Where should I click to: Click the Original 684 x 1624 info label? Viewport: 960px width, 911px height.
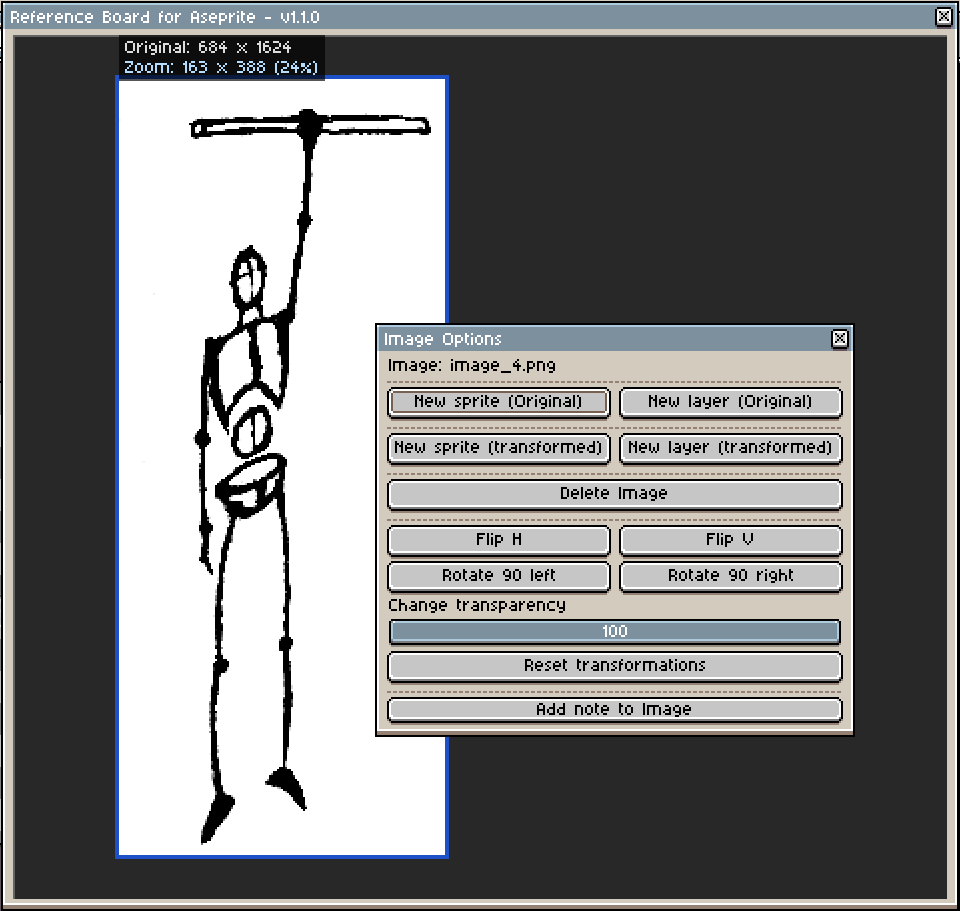(x=208, y=47)
